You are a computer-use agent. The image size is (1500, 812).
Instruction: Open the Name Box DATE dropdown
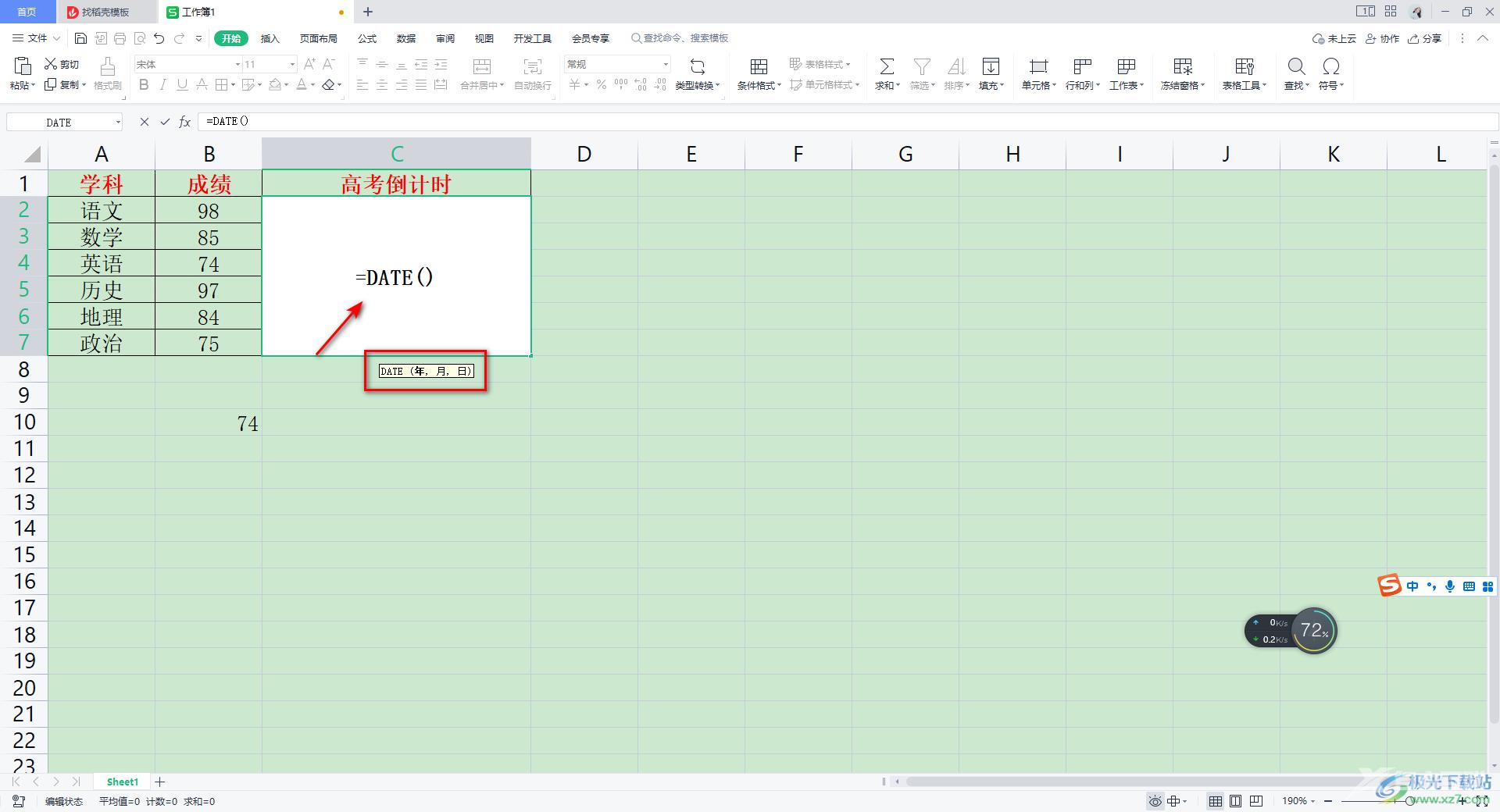(118, 122)
